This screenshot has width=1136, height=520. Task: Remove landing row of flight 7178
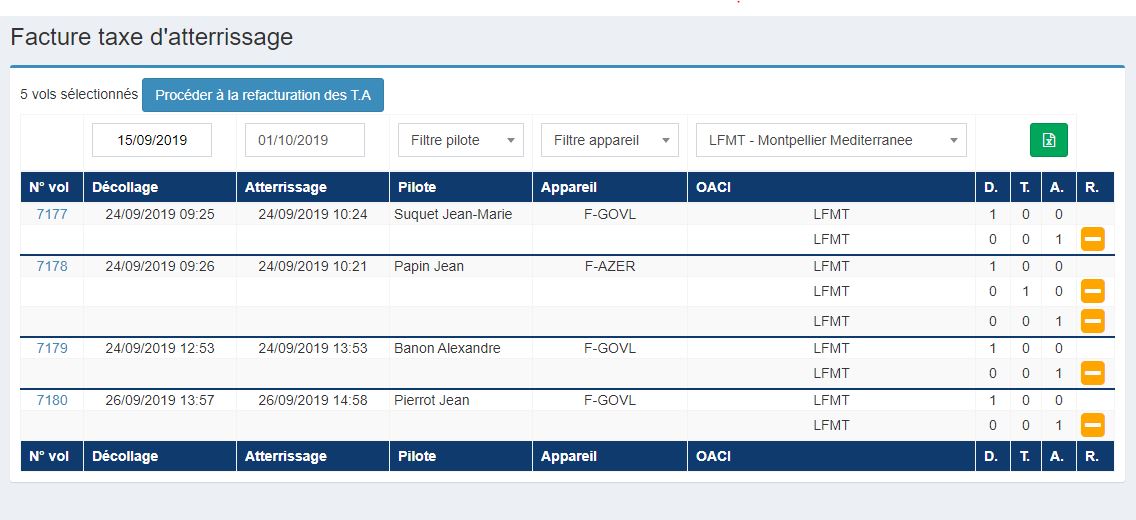(x=1093, y=321)
